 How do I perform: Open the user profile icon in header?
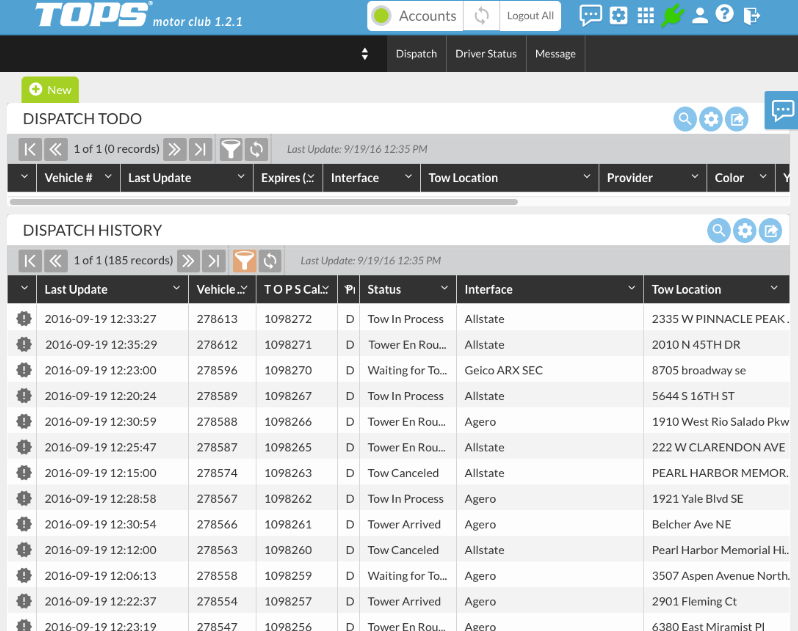[700, 15]
